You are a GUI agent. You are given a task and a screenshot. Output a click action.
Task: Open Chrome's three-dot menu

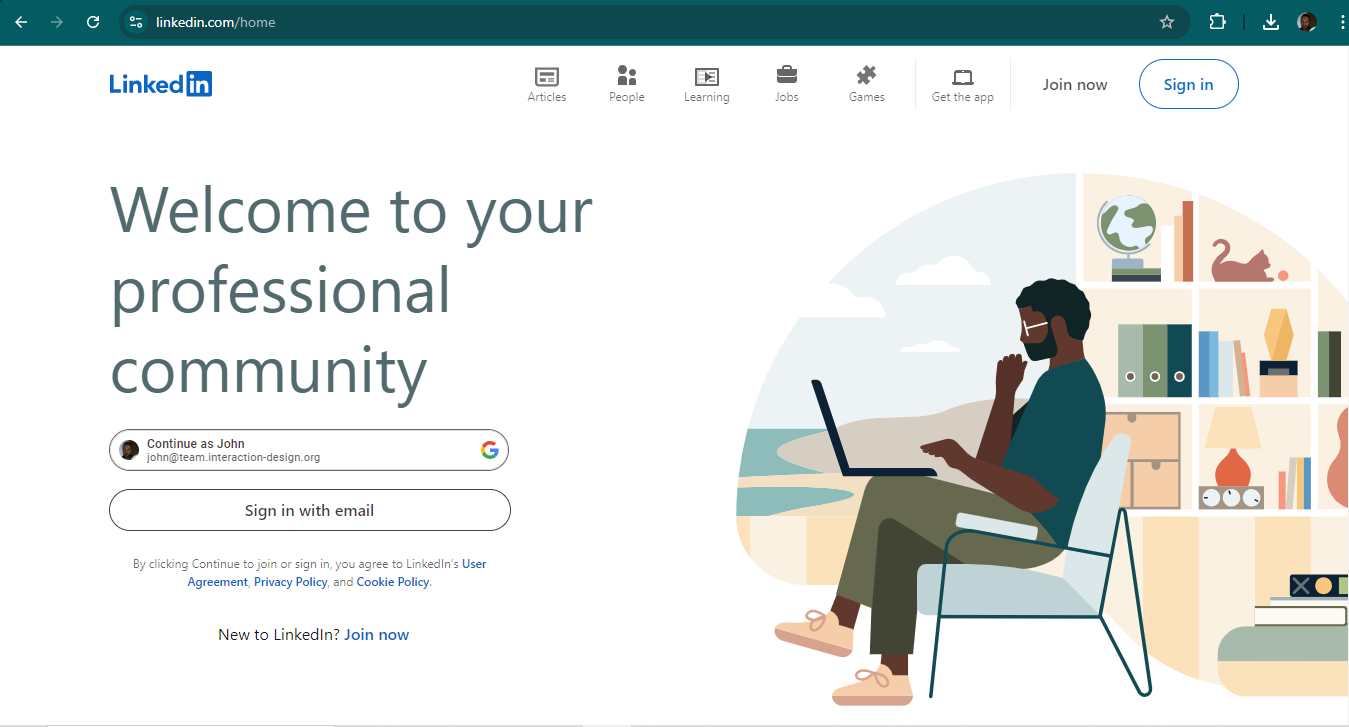tap(1342, 21)
